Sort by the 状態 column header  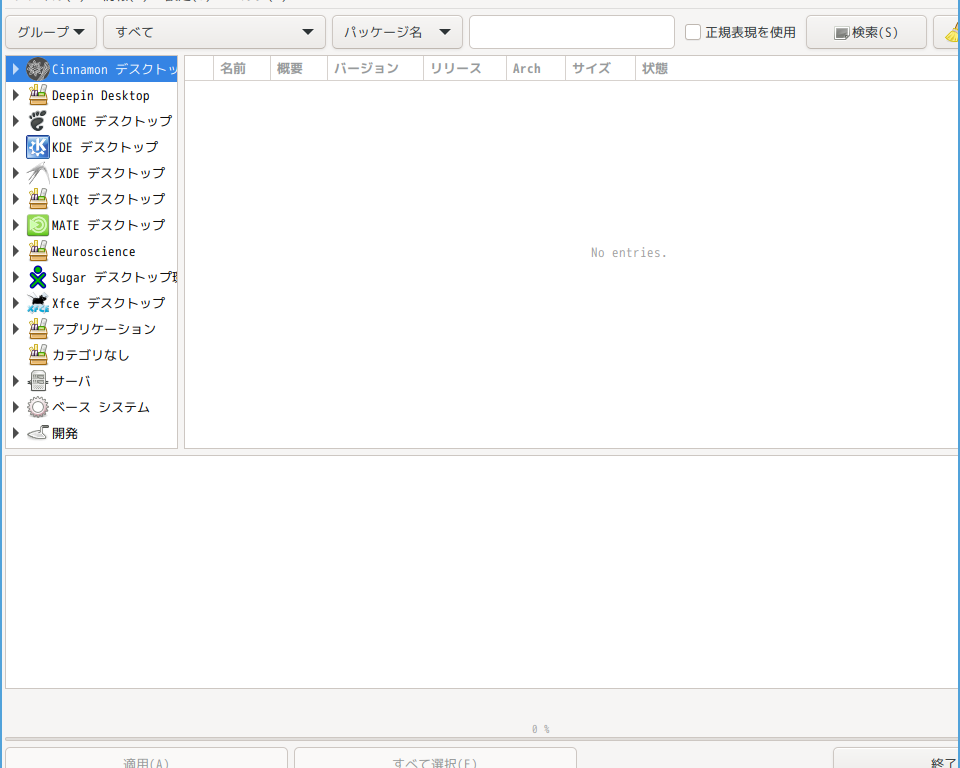[796, 69]
